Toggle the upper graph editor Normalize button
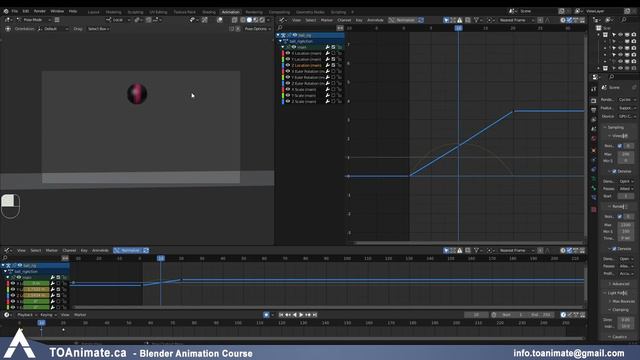Image resolution: width=640 pixels, height=360 pixels. click(x=402, y=20)
